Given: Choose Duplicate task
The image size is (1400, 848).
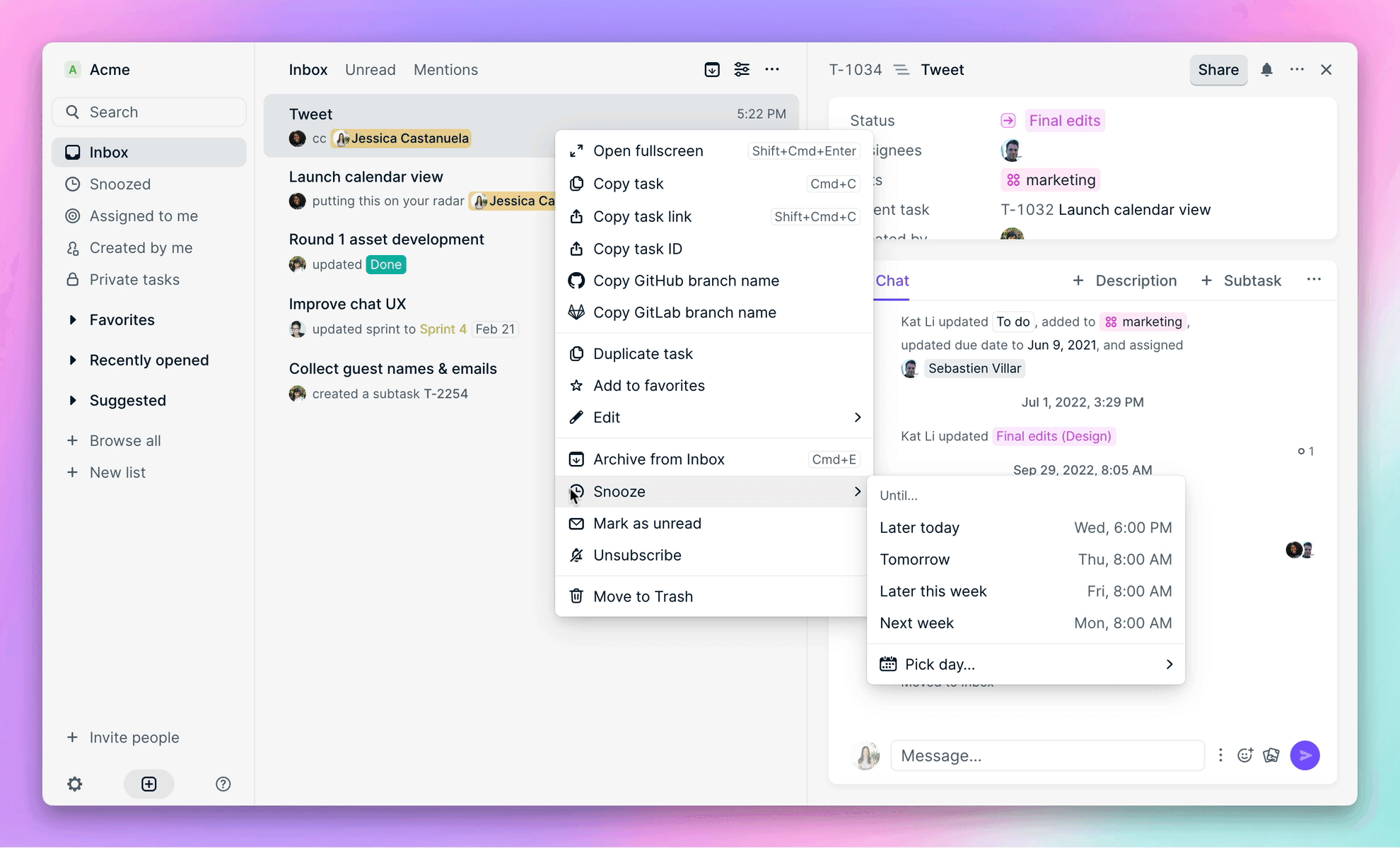Looking at the screenshot, I should (x=714, y=353).
